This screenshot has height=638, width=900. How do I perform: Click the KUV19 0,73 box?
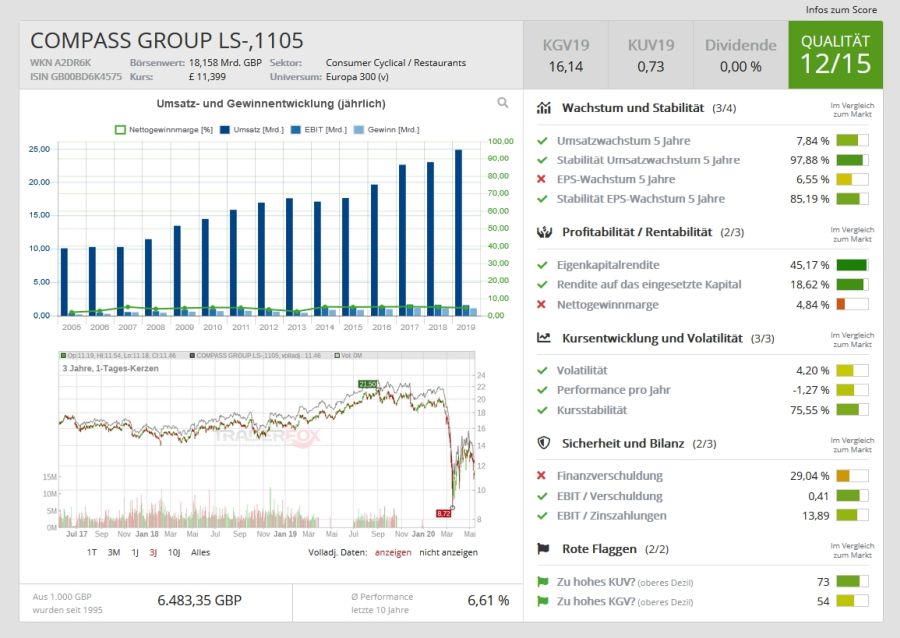(651, 55)
